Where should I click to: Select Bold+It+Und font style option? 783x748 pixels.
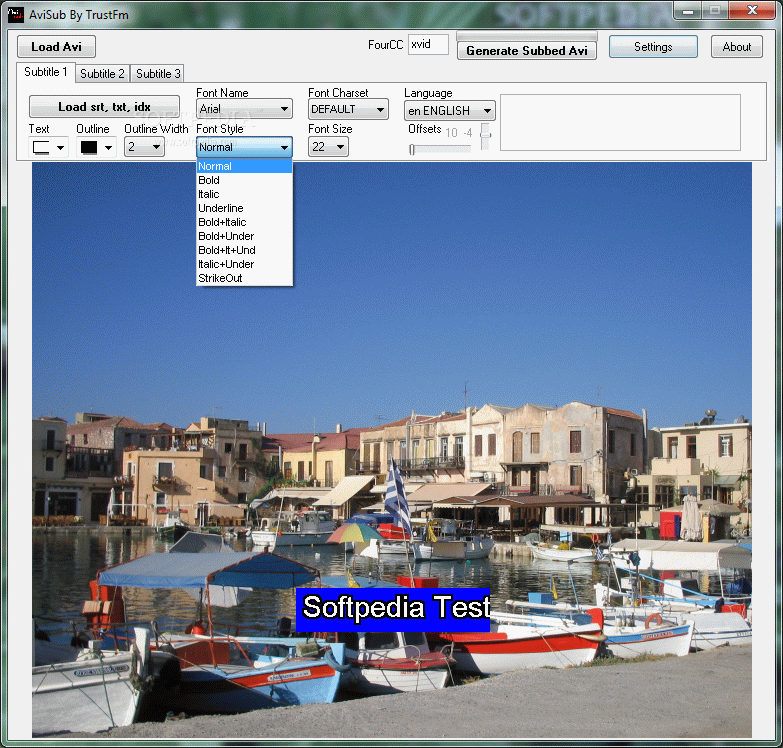click(244, 250)
